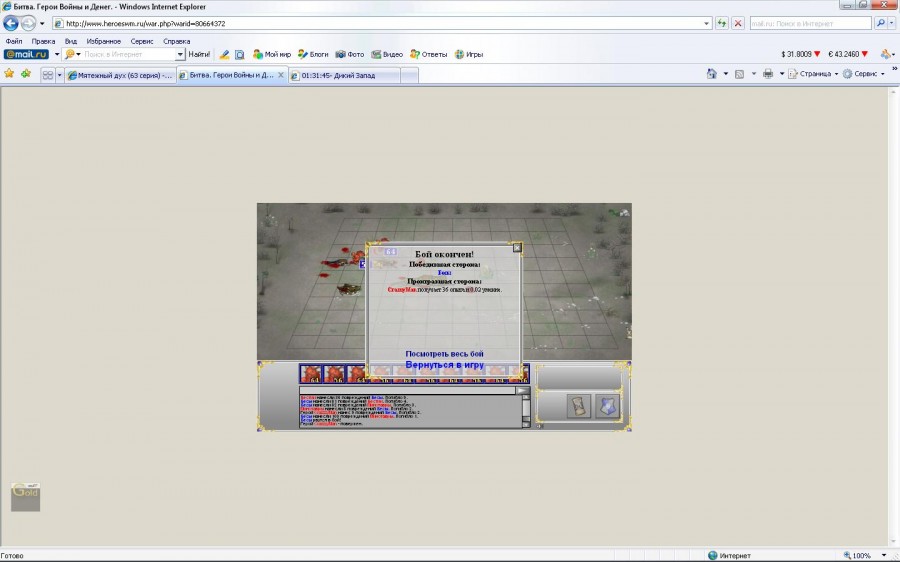The height and width of the screenshot is (562, 900).
Task: Open the Страница command bar menu
Action: click(x=813, y=73)
